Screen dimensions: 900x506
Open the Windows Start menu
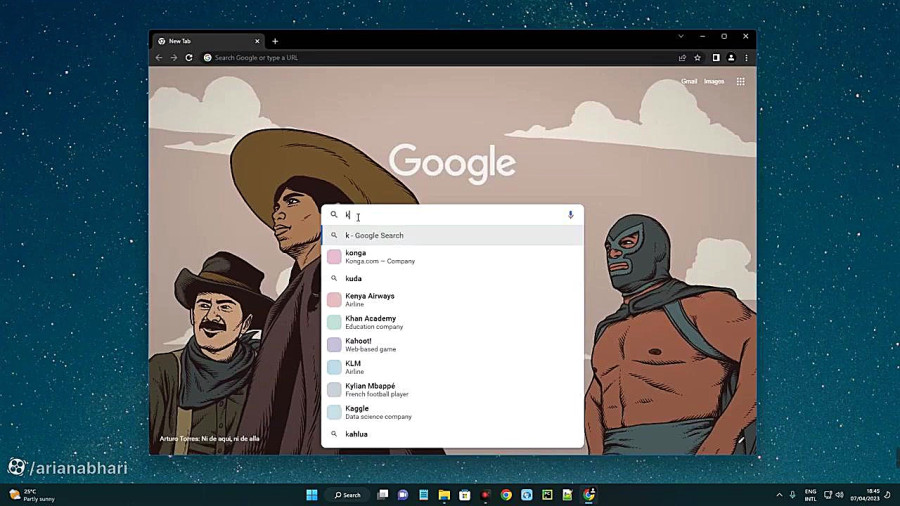tap(312, 495)
